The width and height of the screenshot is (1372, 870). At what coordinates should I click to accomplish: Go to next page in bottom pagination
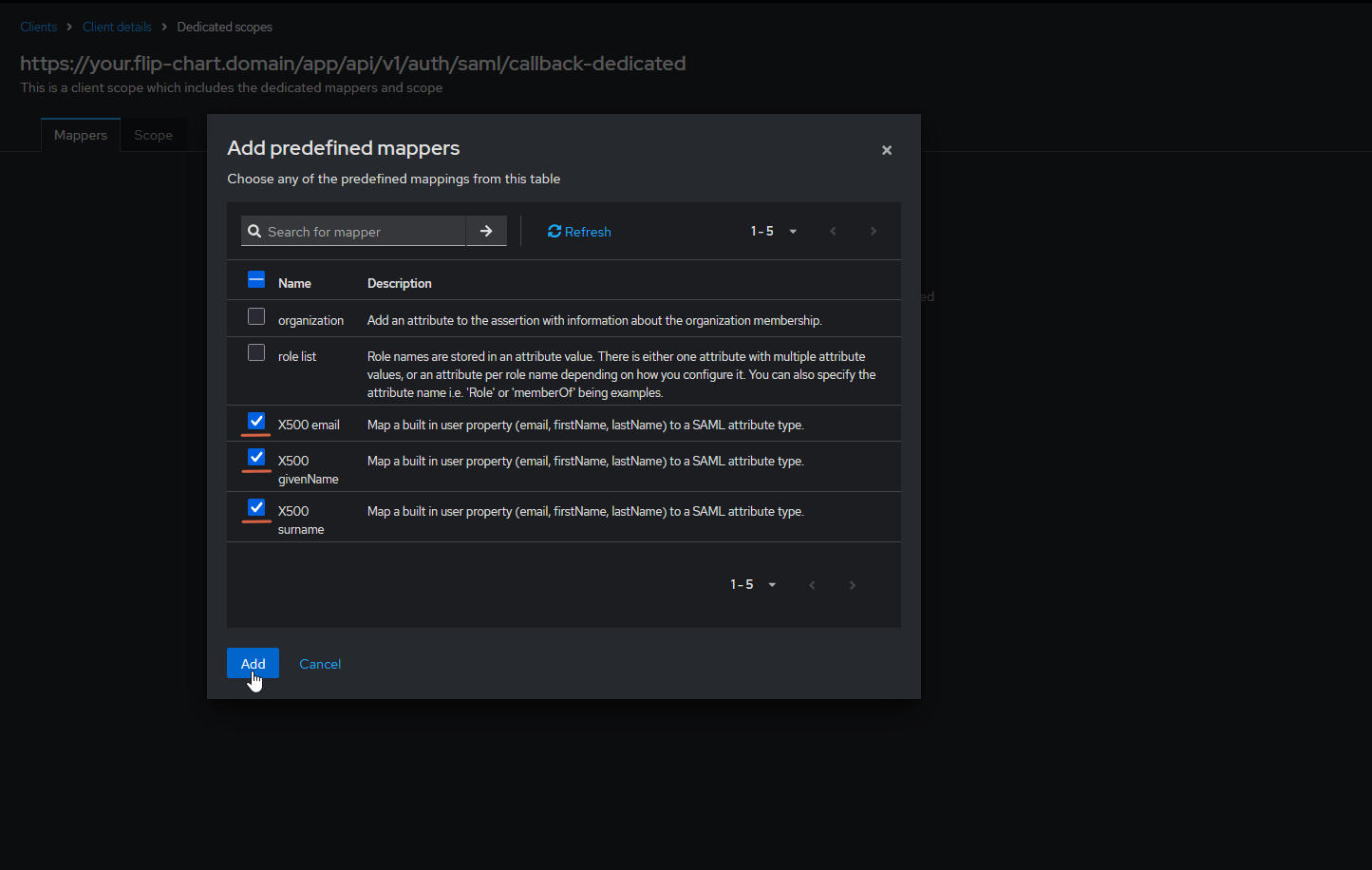pyautogui.click(x=853, y=584)
